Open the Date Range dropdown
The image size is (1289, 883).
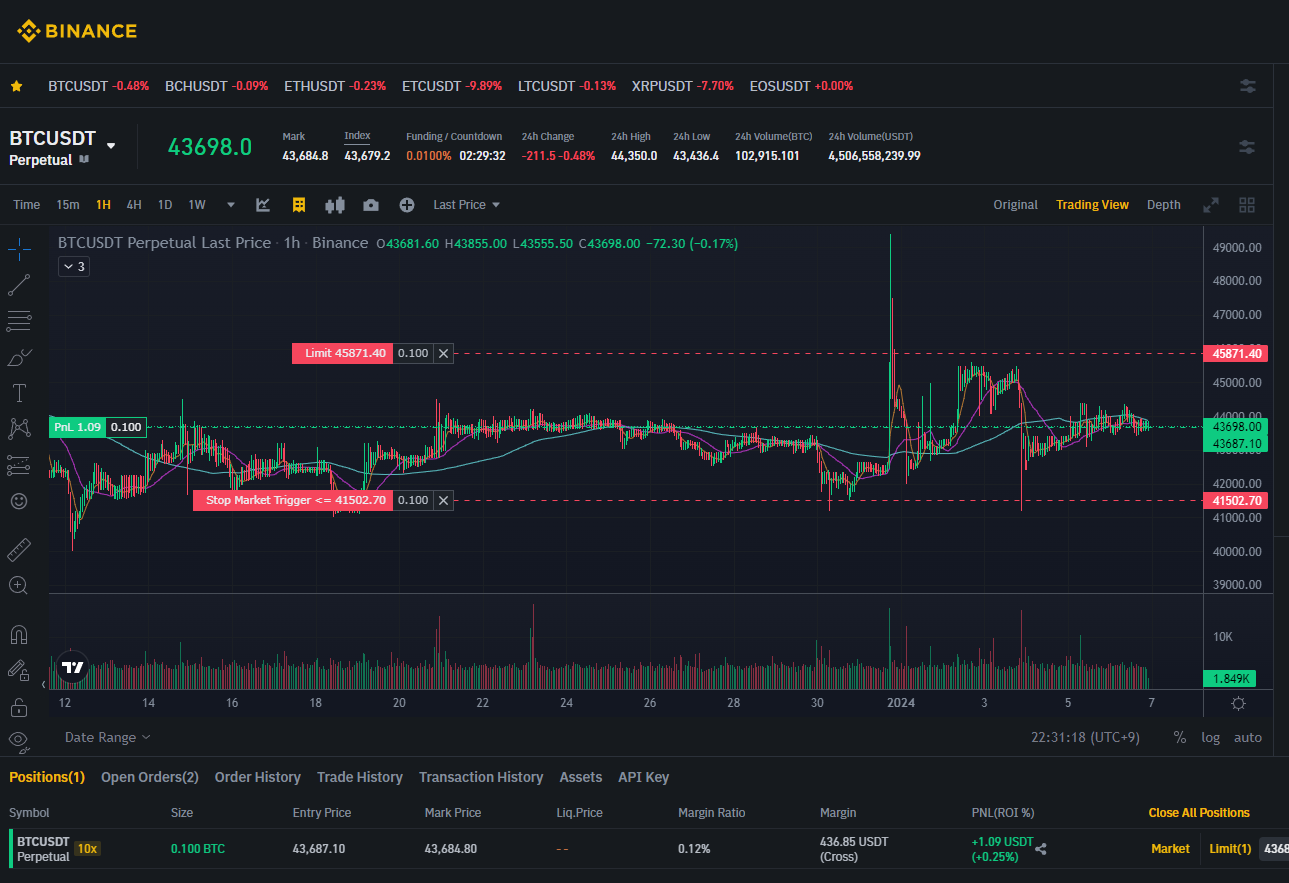pyautogui.click(x=108, y=737)
